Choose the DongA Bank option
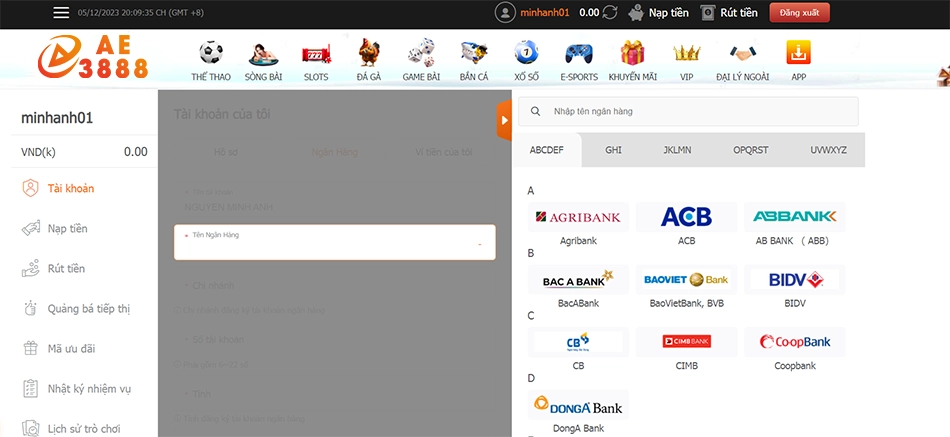 point(578,413)
